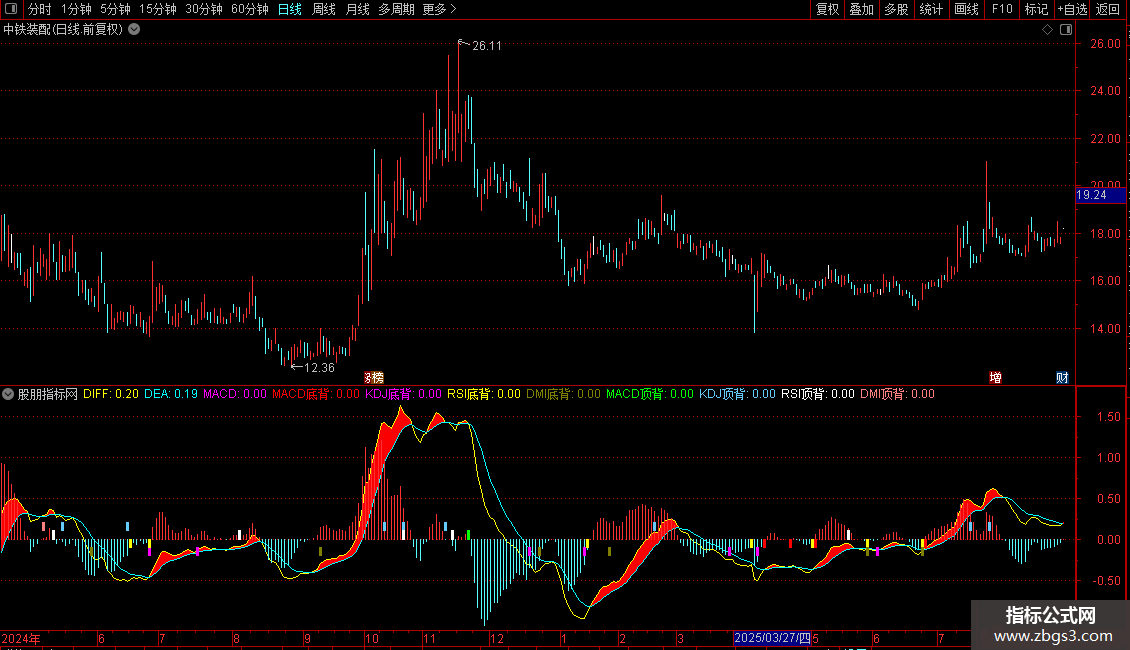Click the 2024年 label on time axis
1130x650 pixels.
pyautogui.click(x=21, y=638)
